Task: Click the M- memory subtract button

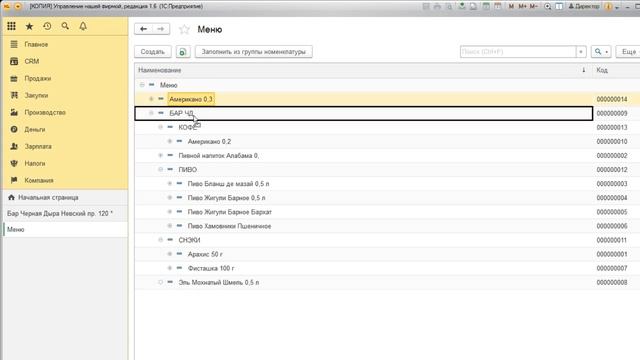Action: (533, 6)
